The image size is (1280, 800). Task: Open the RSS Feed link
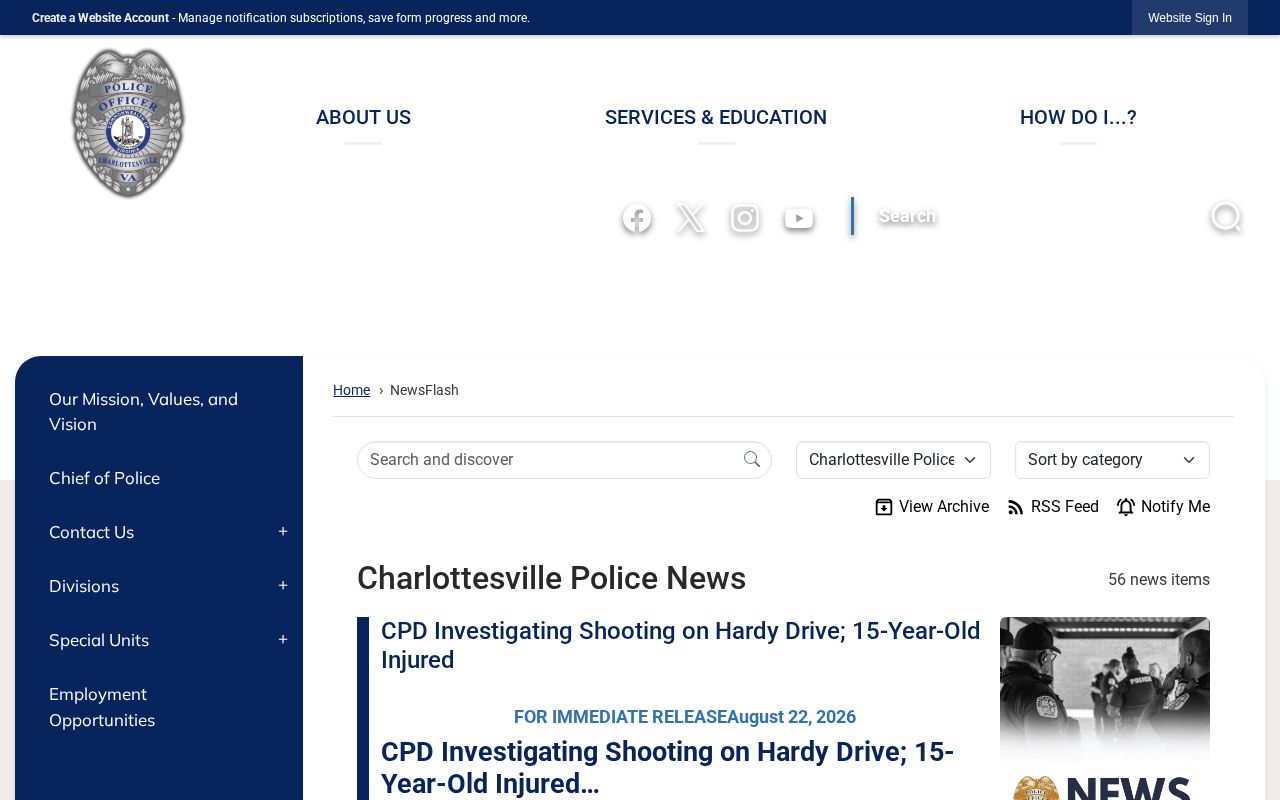click(x=1053, y=507)
